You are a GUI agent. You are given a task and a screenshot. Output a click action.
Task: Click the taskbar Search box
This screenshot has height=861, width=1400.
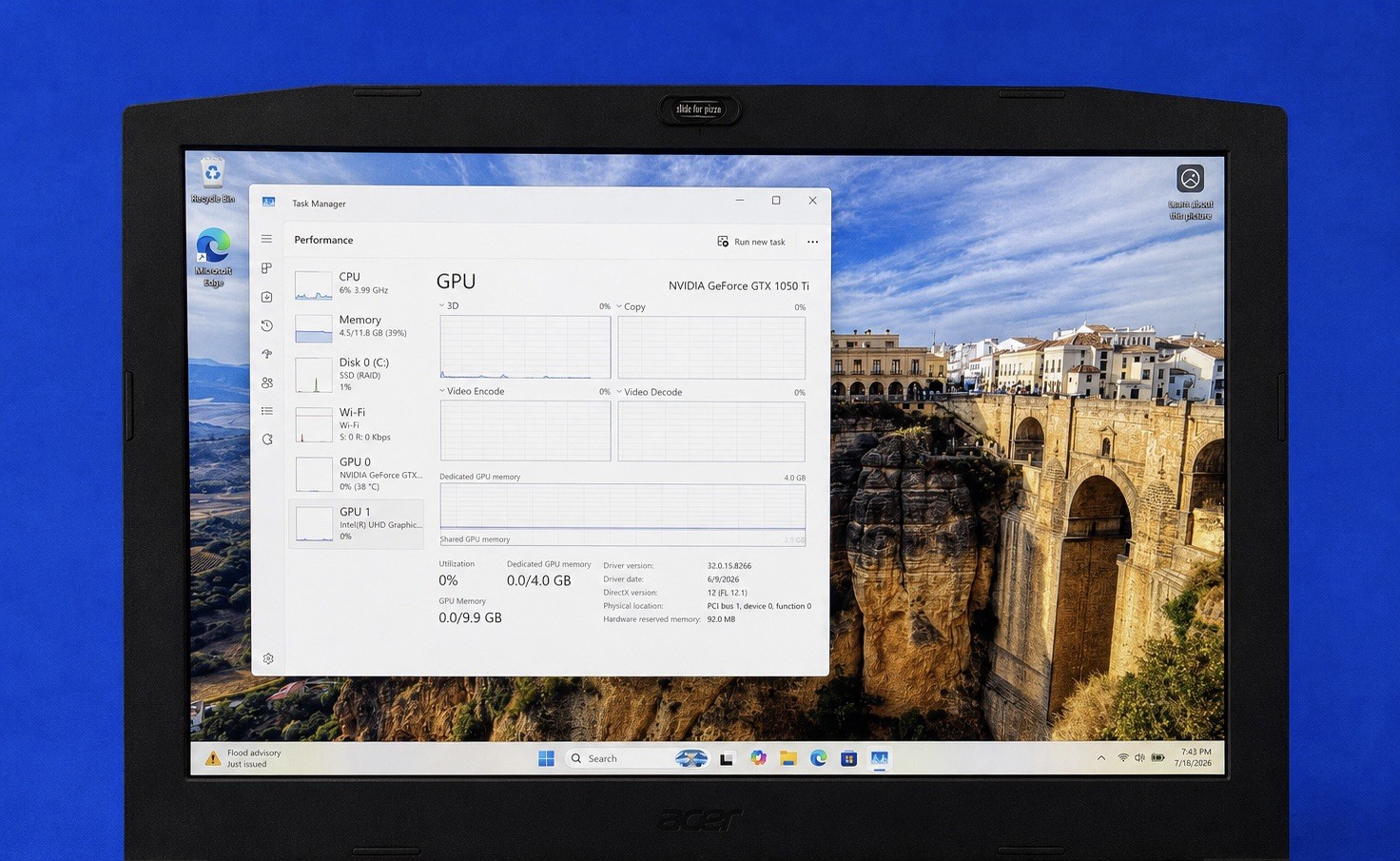click(637, 758)
